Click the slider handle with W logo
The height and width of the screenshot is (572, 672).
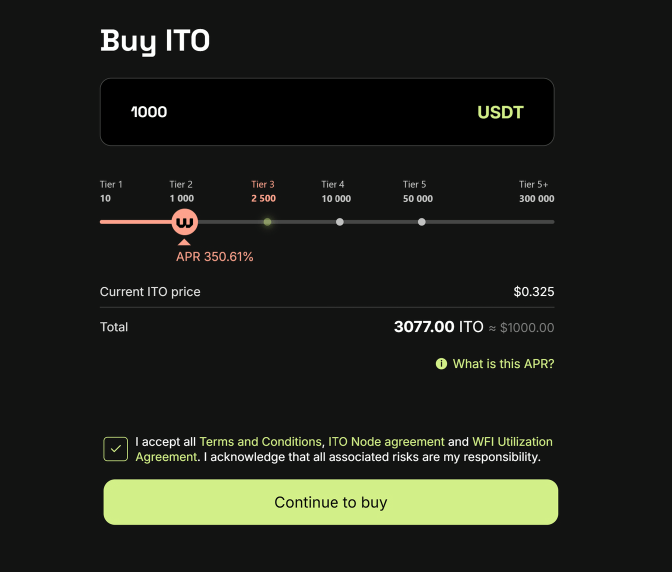point(185,222)
